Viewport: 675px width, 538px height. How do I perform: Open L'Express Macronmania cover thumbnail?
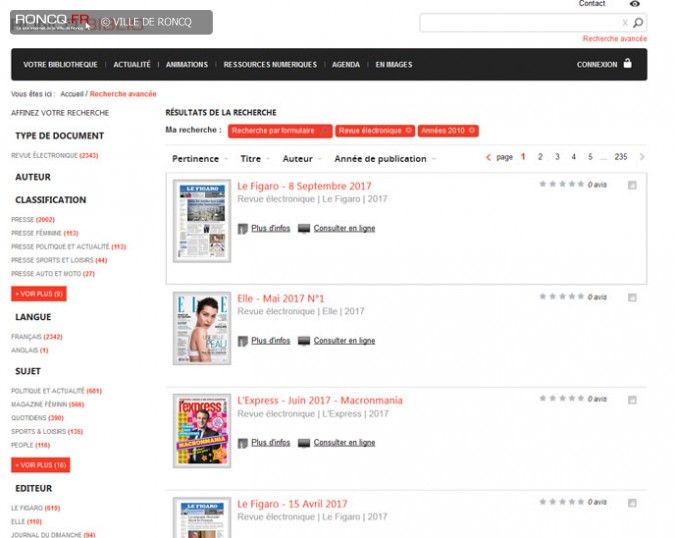pos(202,431)
